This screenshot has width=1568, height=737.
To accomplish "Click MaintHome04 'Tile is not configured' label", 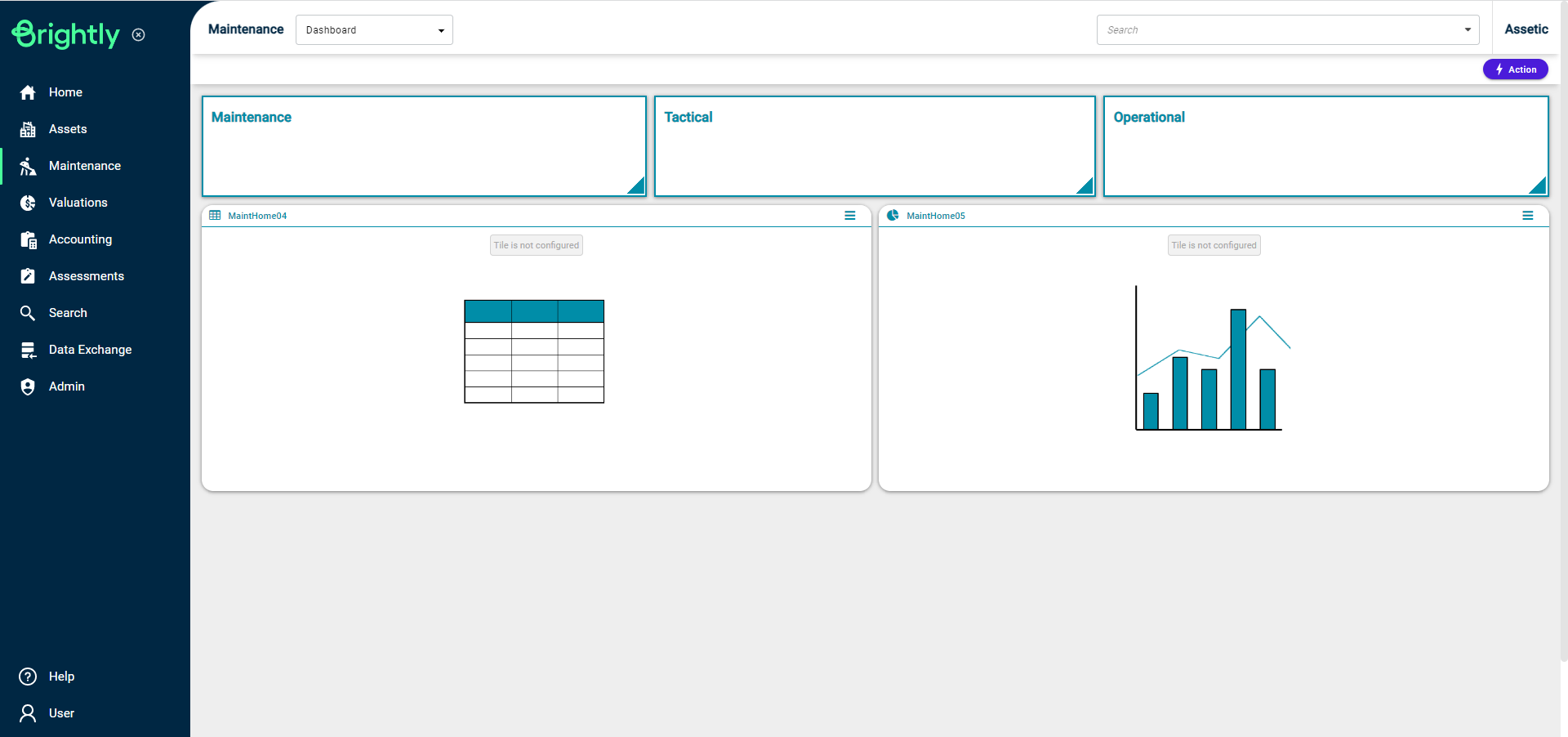I will click(x=537, y=245).
